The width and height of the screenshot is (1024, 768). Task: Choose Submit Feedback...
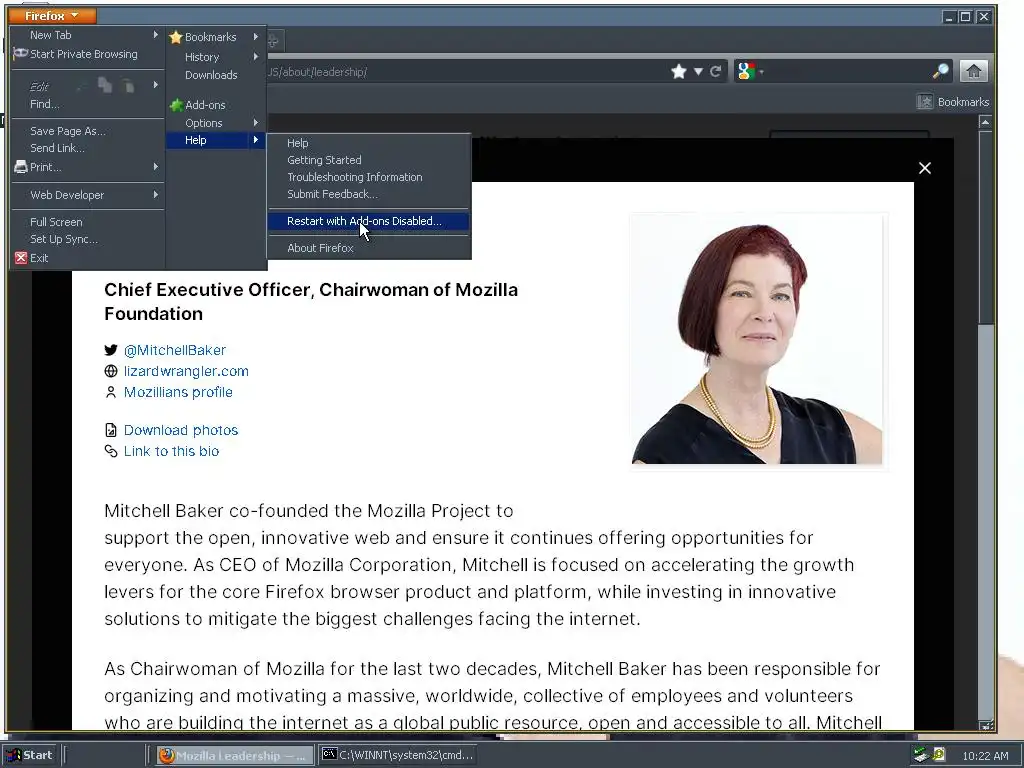332,194
